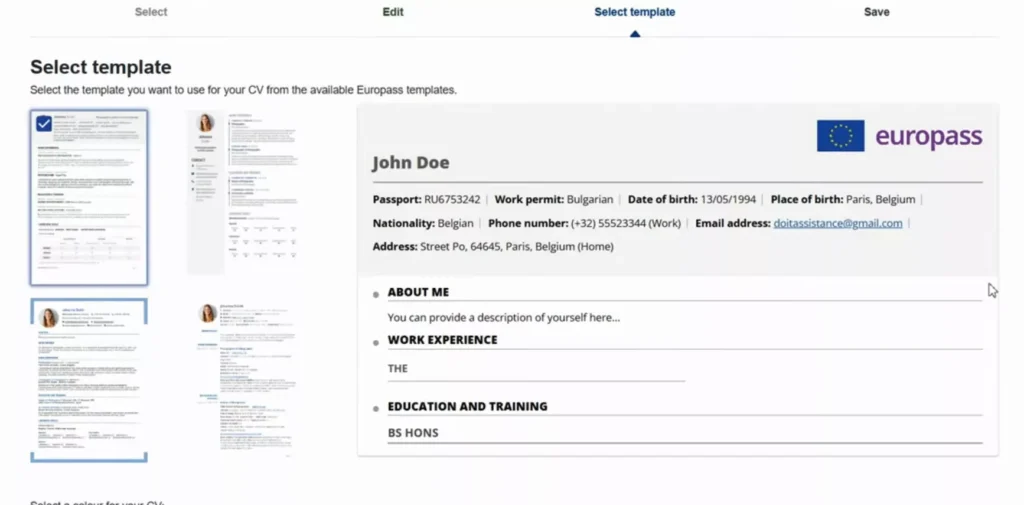Click the ABOUT ME section heading
Screen dimensions: 1024x505
[418, 292]
